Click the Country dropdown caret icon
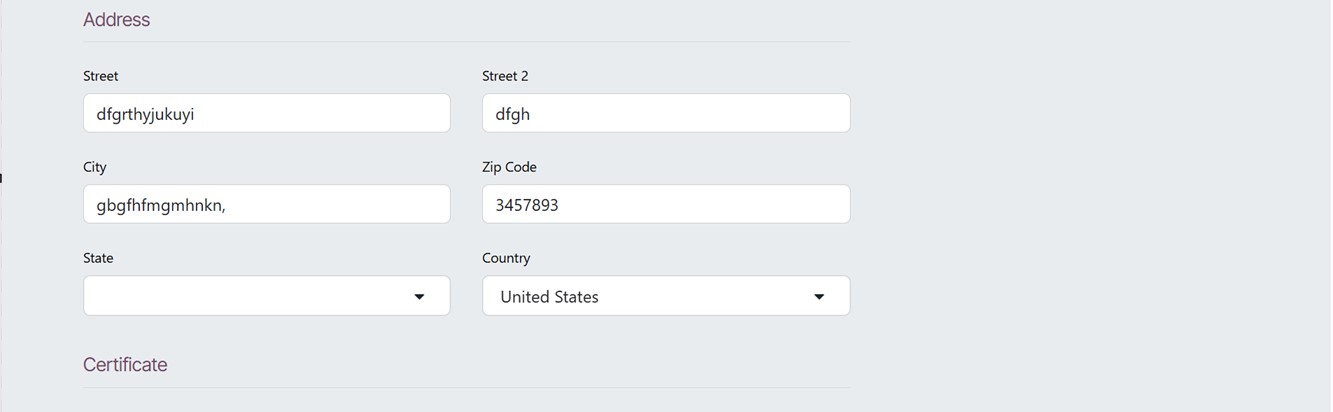This screenshot has width=1333, height=412. (x=819, y=297)
